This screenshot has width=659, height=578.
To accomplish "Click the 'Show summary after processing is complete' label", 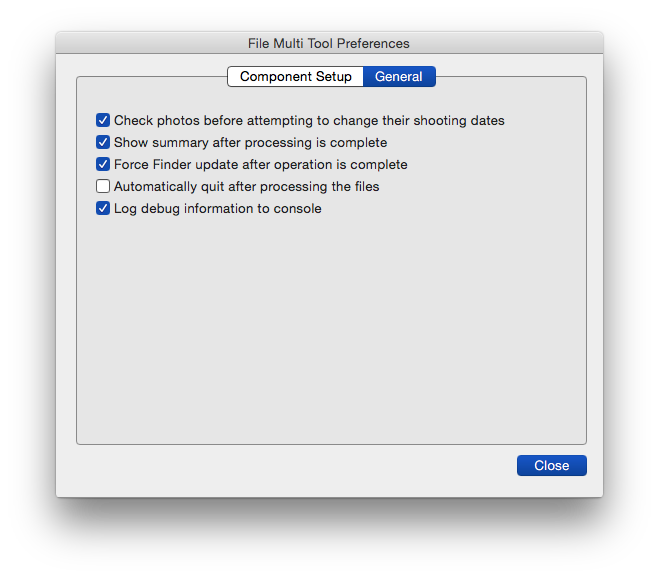I will [250, 142].
